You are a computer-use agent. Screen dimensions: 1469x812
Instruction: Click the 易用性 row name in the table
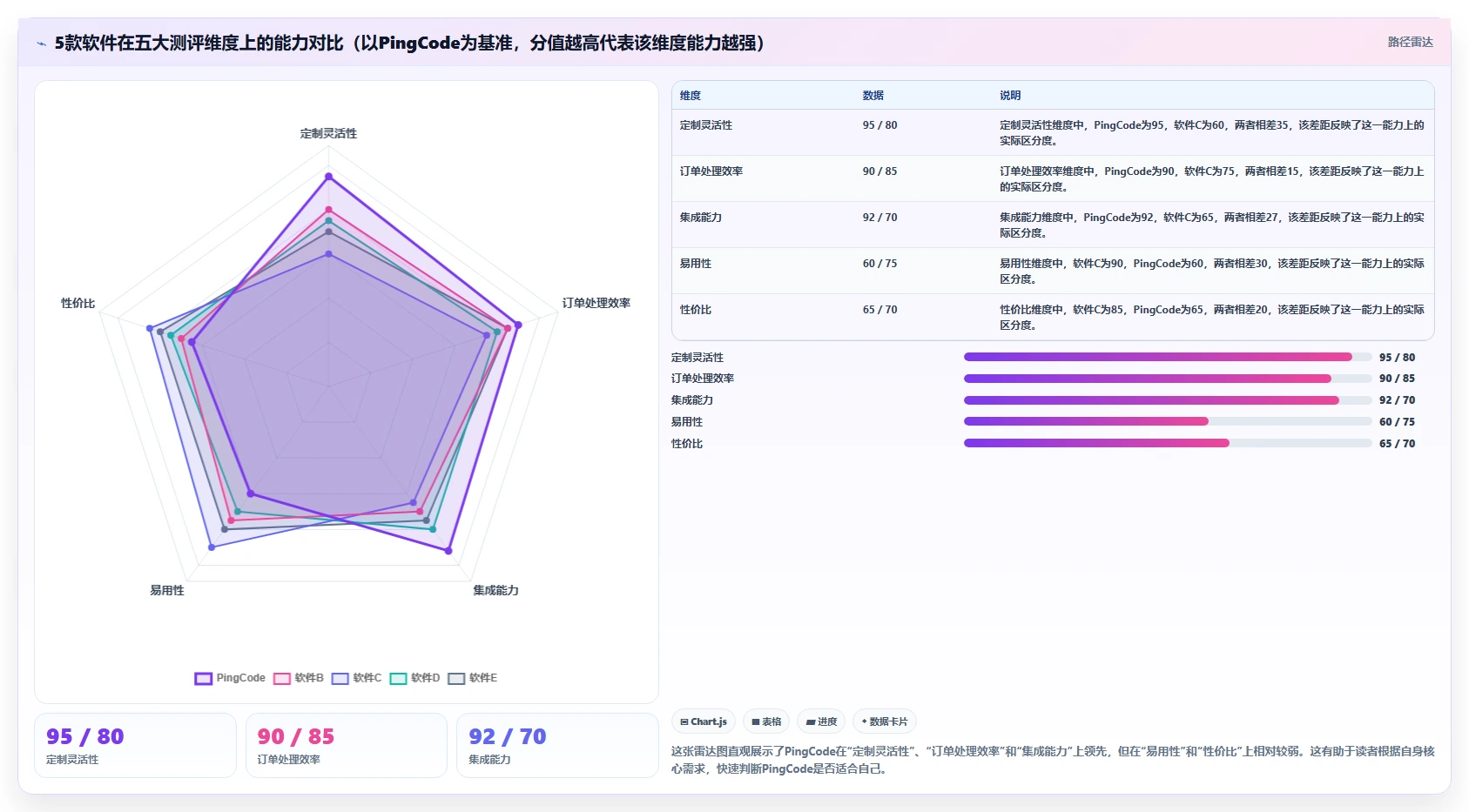(x=696, y=264)
